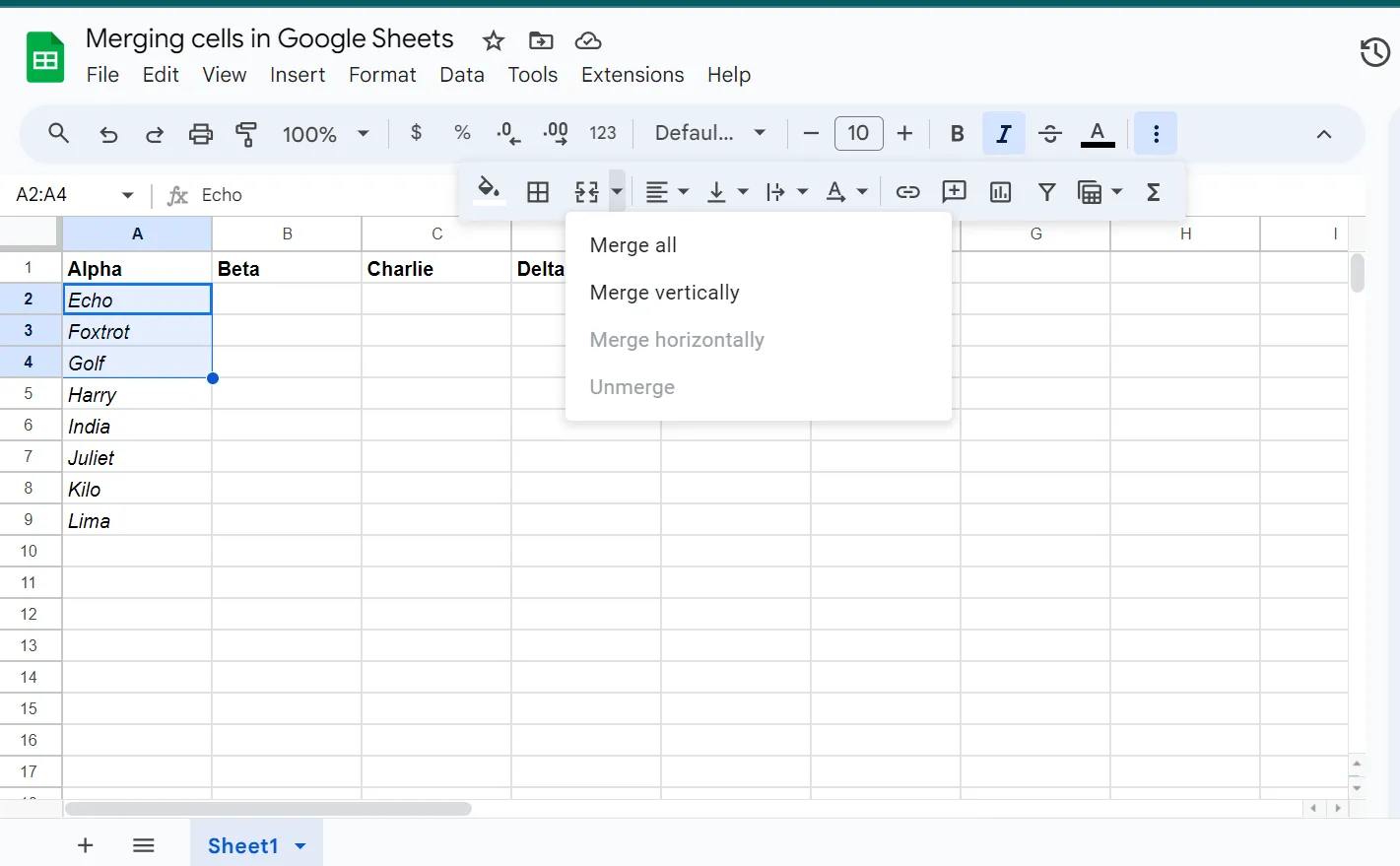Viewport: 1400px width, 866px height.
Task: Choose Merge vertically
Action: 759,293
